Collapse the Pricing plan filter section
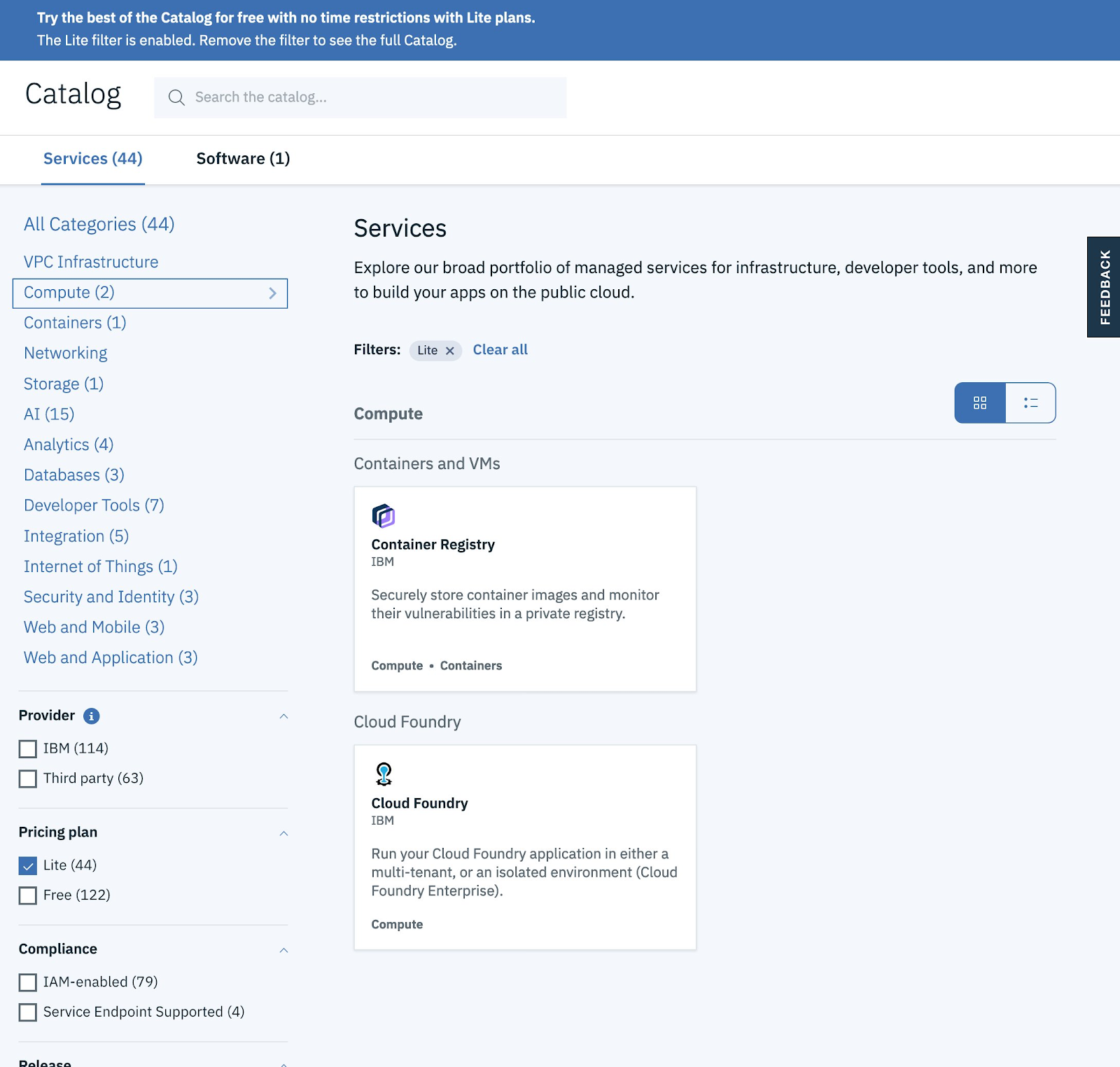 (x=283, y=832)
